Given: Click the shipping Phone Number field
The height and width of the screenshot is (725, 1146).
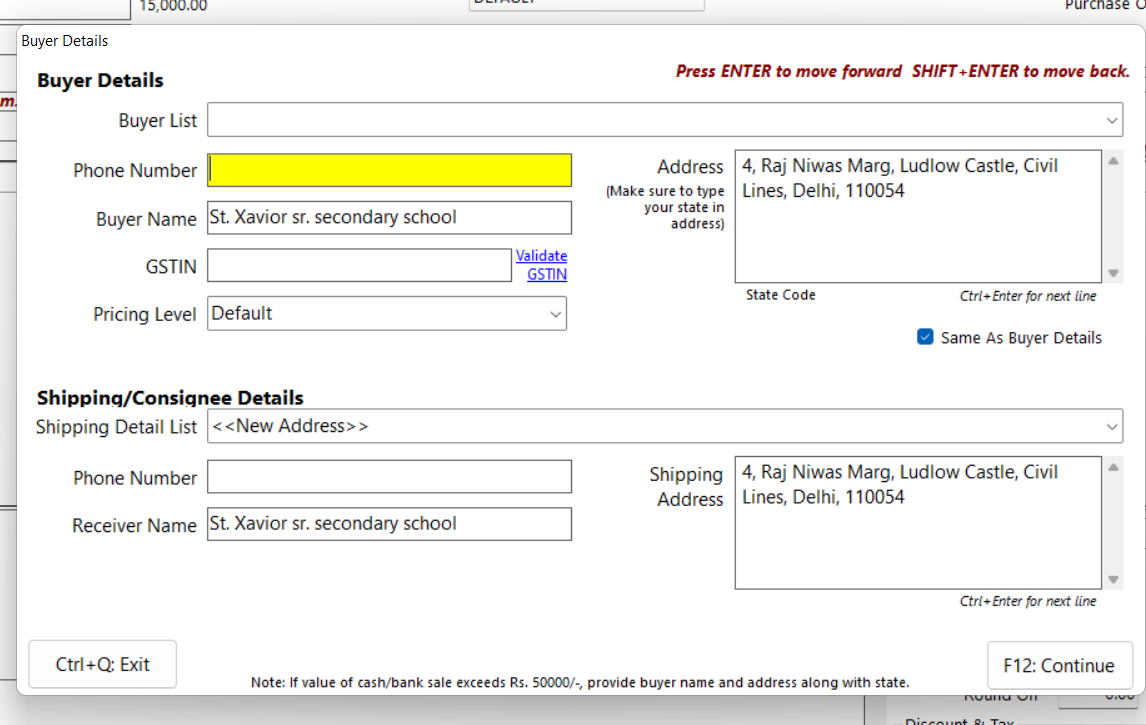Looking at the screenshot, I should 389,477.
